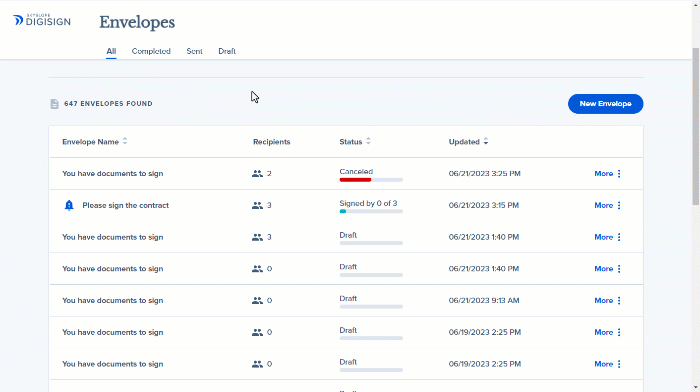Click More for Please sign the contract
Image resolution: width=700 pixels, height=392 pixels.
click(604, 205)
